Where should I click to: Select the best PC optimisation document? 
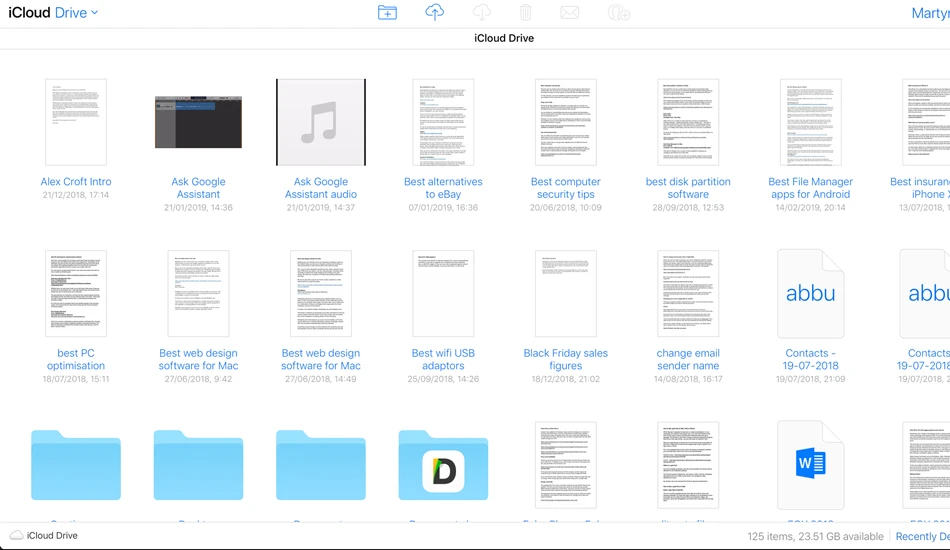click(76, 294)
